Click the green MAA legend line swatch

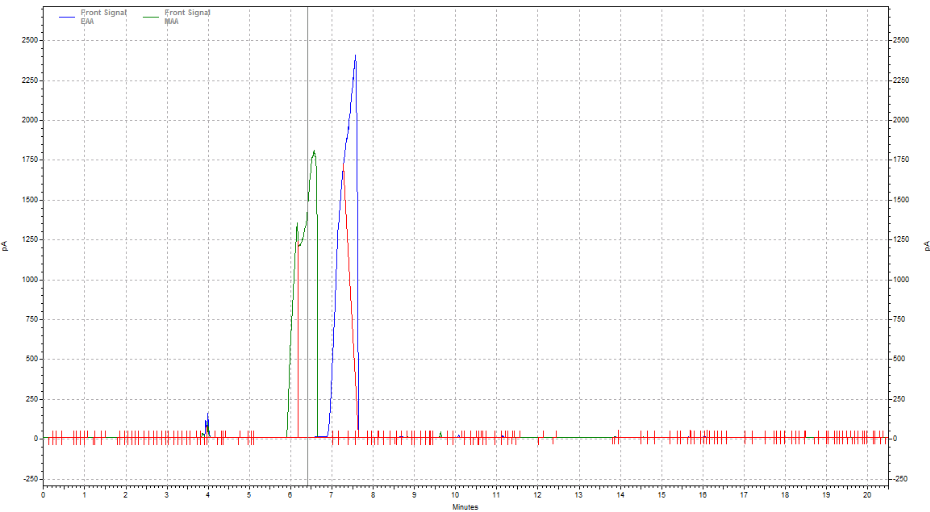click(151, 17)
